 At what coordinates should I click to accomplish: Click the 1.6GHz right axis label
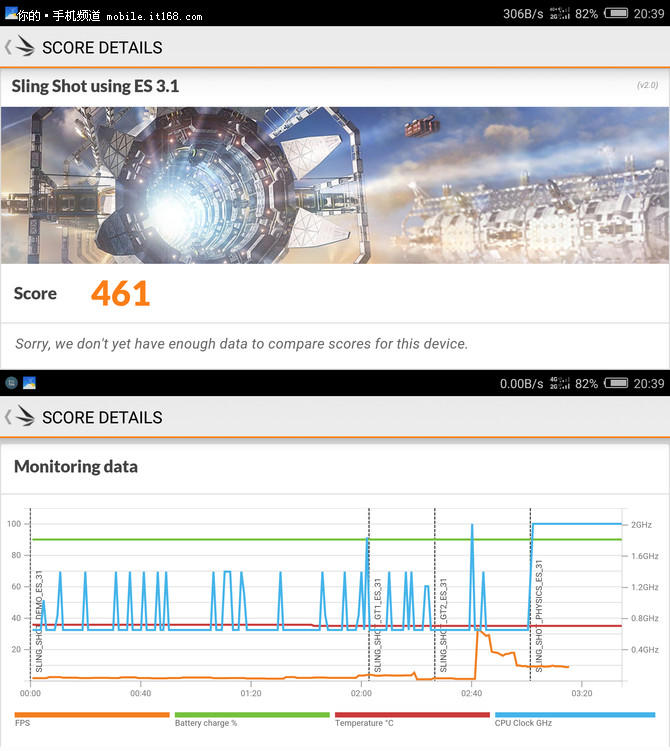coord(645,556)
